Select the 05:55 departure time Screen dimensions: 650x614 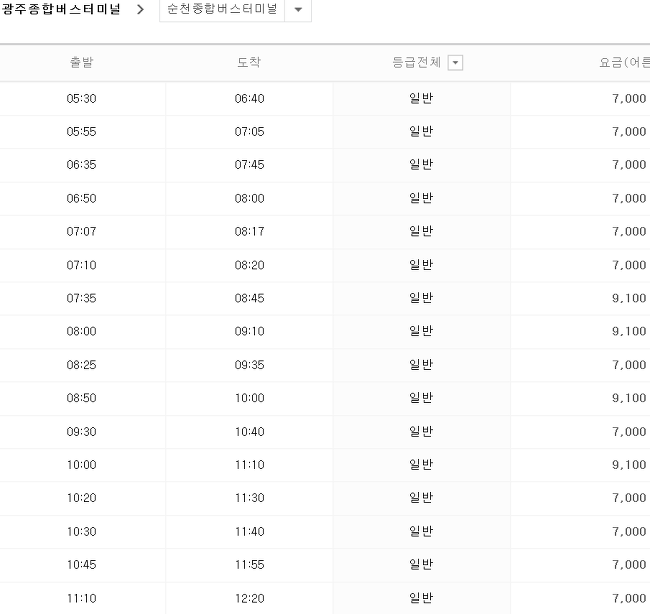pyautogui.click(x=81, y=132)
